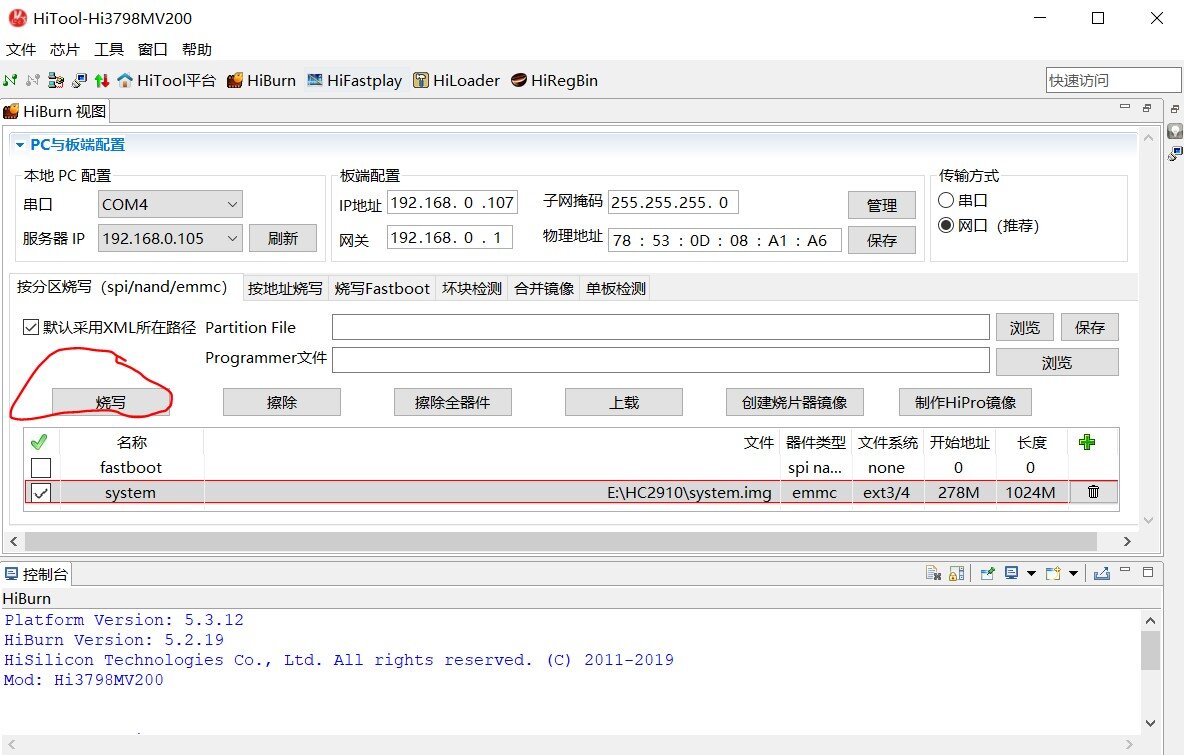Collapse the PC与板端配置 section
The image size is (1184, 755).
tap(20, 145)
